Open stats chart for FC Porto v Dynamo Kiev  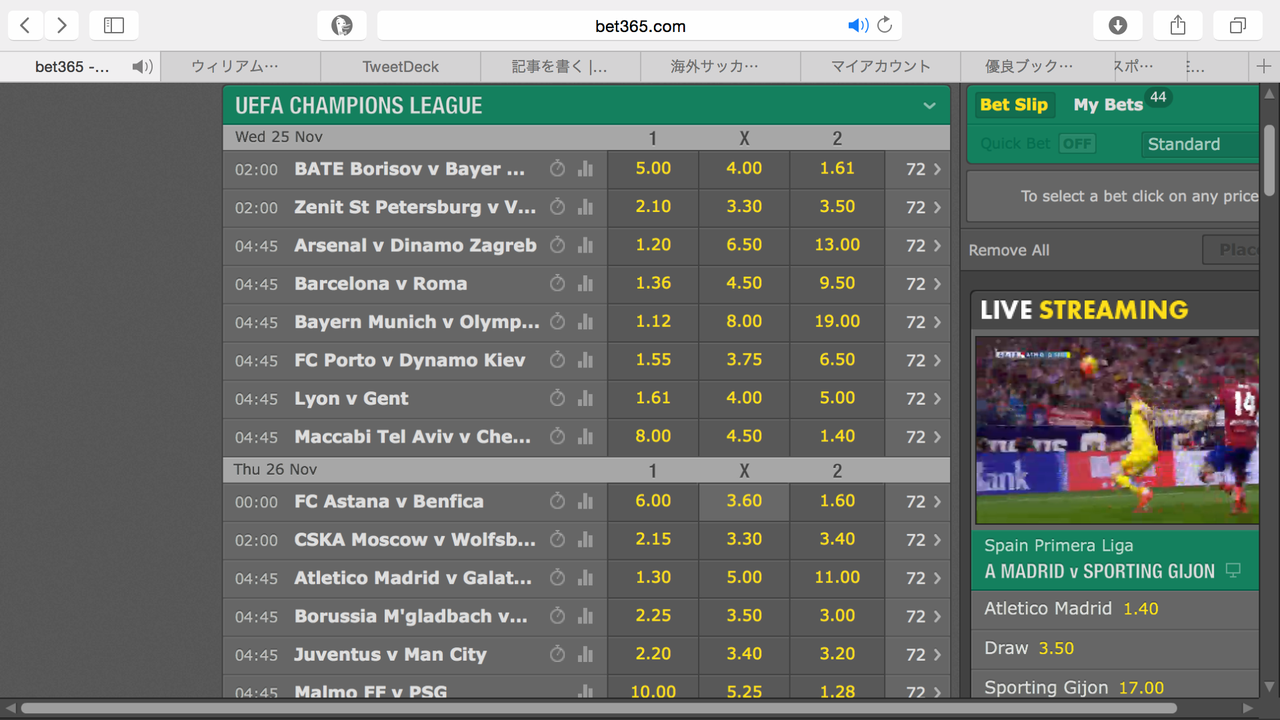coord(585,360)
